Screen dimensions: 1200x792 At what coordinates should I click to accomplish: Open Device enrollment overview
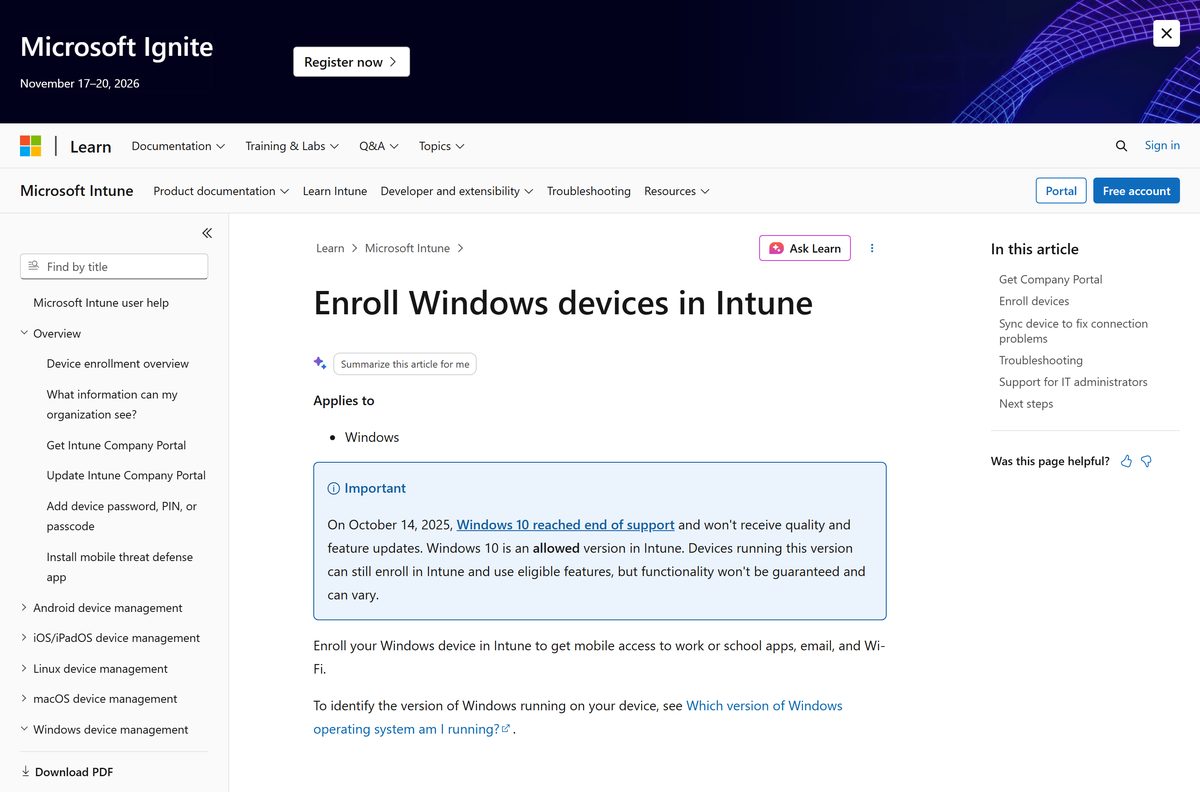point(118,364)
